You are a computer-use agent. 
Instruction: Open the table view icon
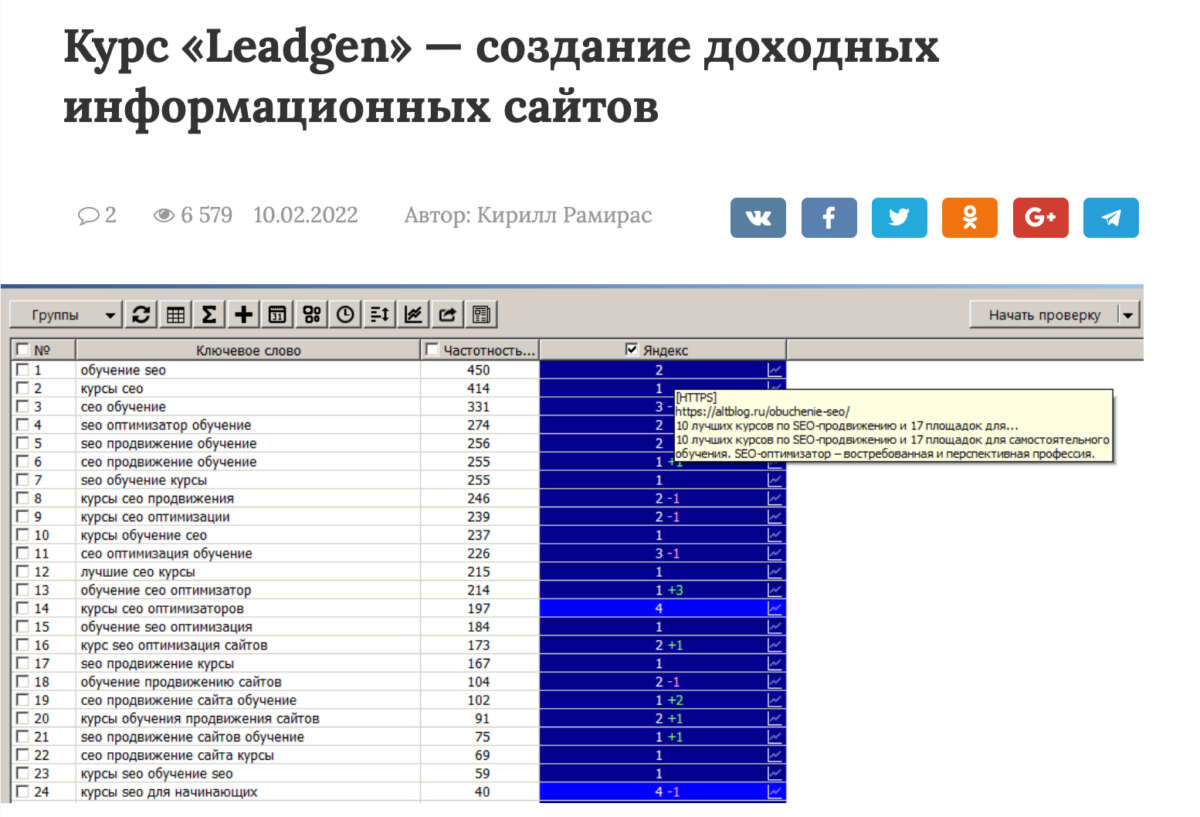174,313
